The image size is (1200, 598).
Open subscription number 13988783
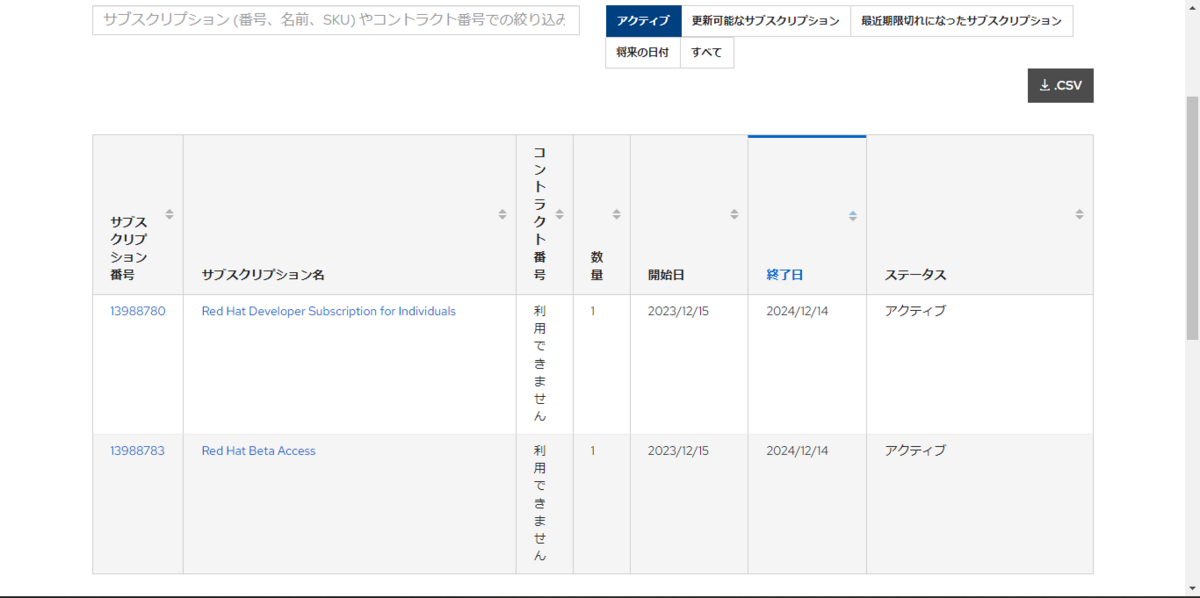tap(138, 451)
